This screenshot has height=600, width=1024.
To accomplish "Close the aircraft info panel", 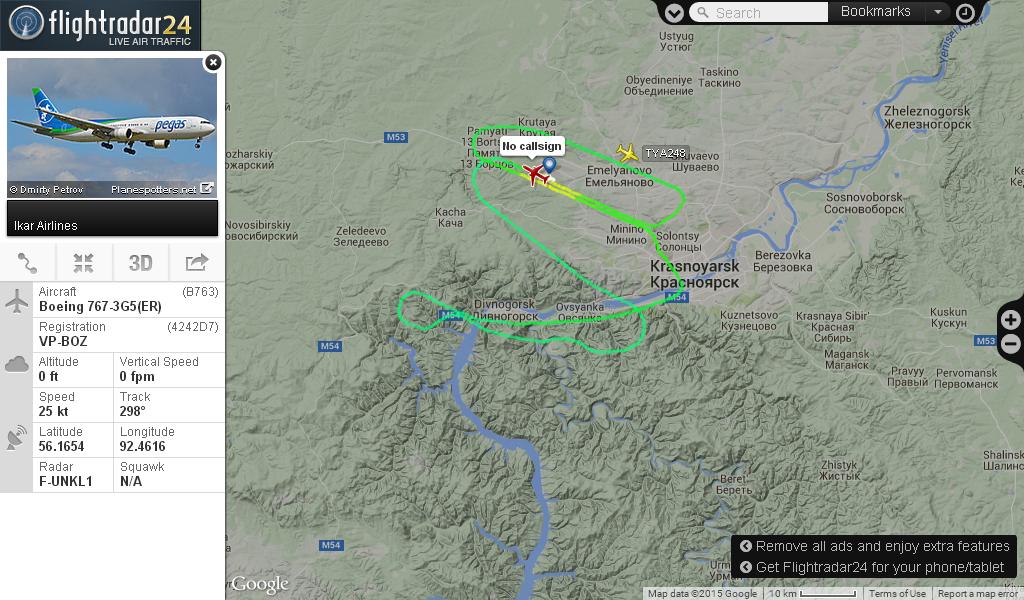I will (x=213, y=62).
